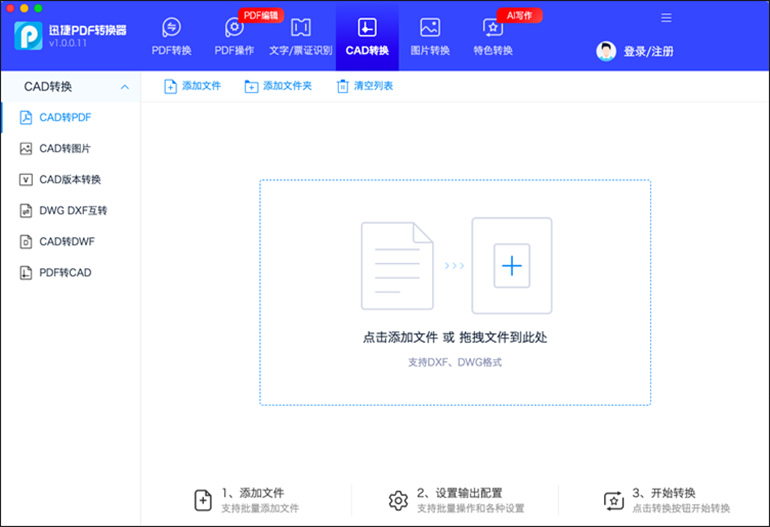The height and width of the screenshot is (527, 770).
Task: Click the 添加文件 button text
Action: point(201,86)
